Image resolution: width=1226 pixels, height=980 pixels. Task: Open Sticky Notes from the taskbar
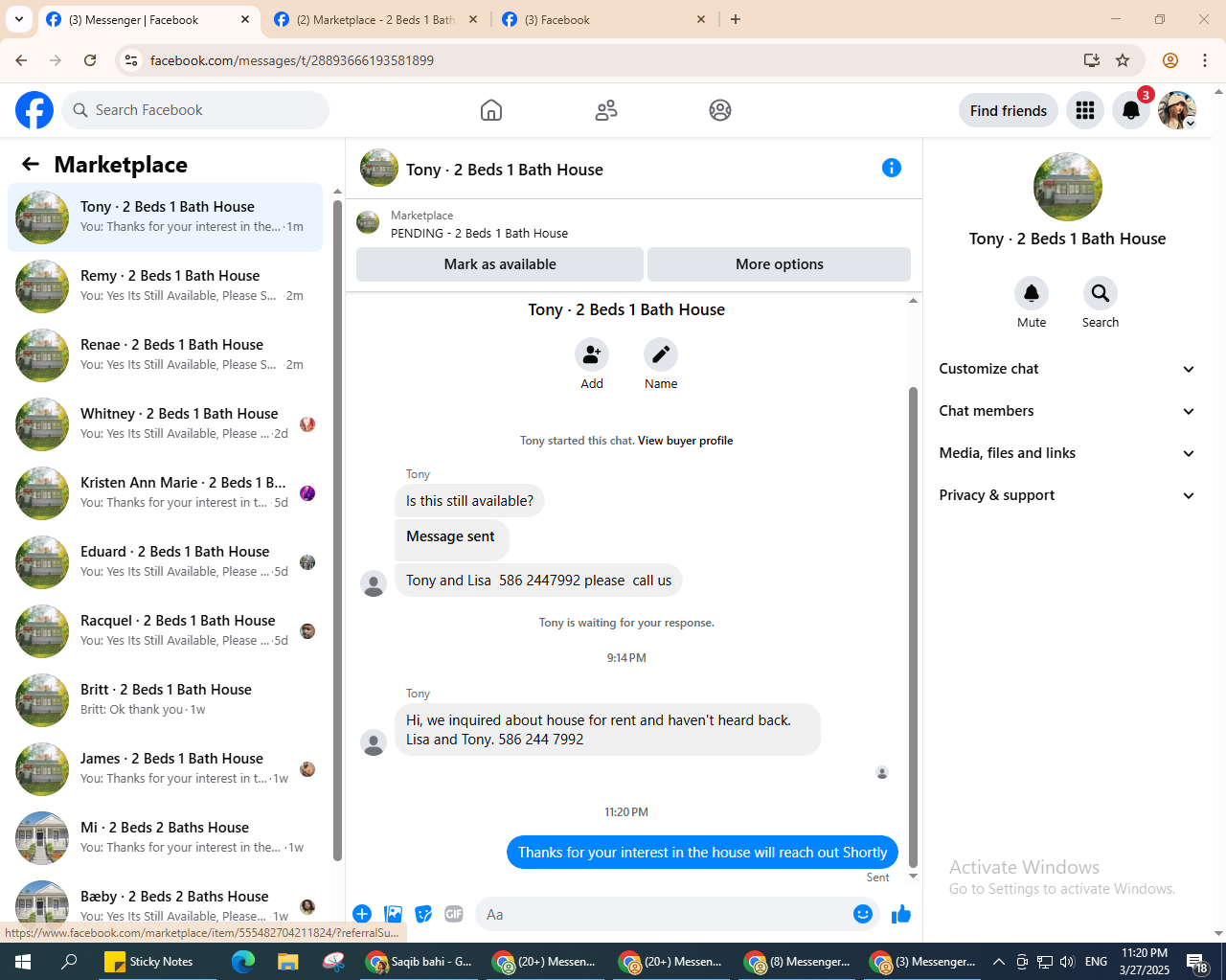point(149,962)
